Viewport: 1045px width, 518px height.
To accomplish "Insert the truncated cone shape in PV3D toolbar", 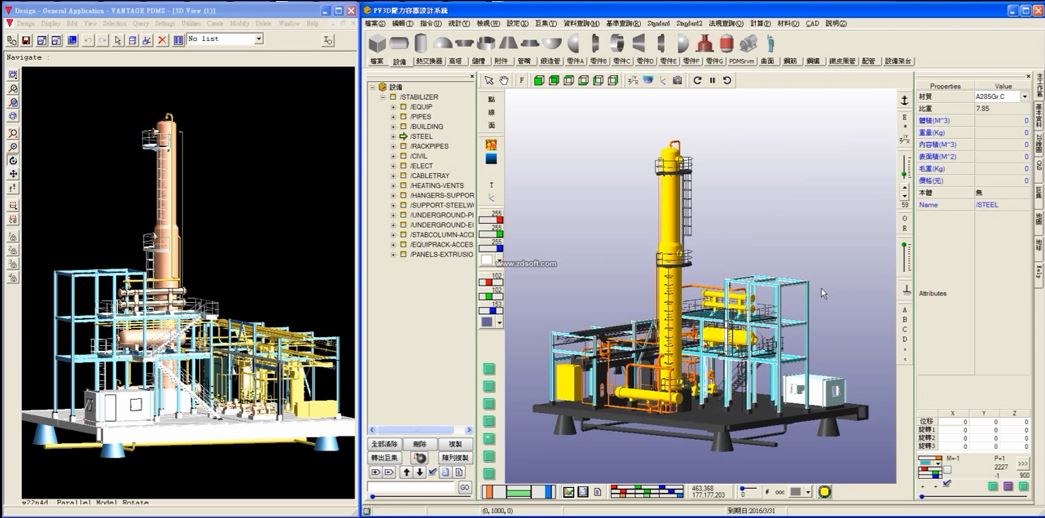I will click(508, 44).
